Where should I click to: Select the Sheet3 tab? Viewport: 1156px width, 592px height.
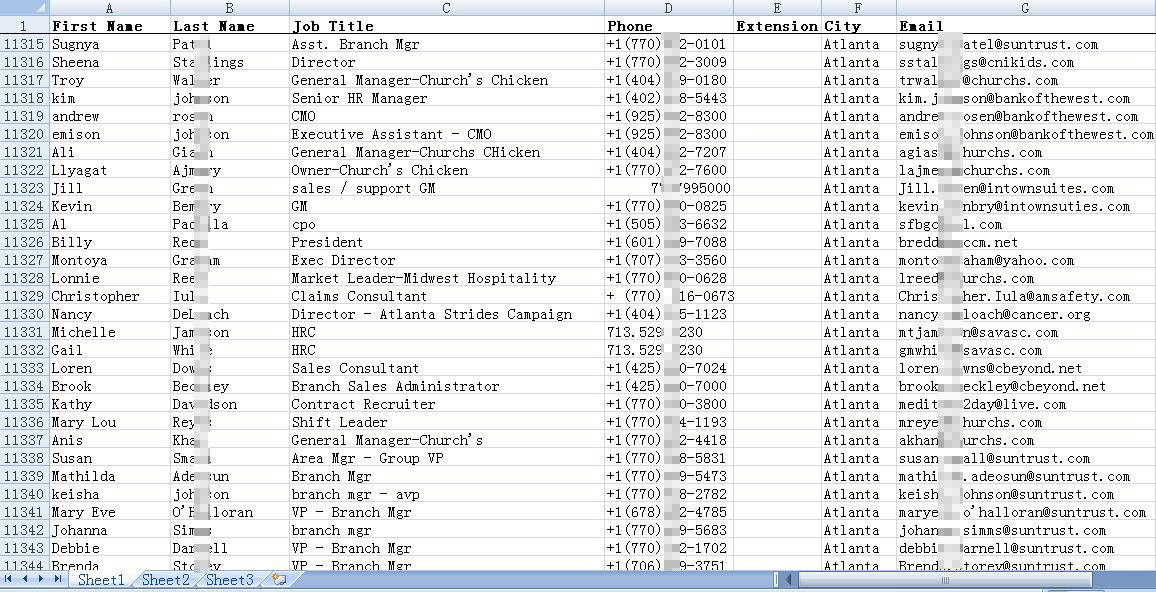(229, 580)
